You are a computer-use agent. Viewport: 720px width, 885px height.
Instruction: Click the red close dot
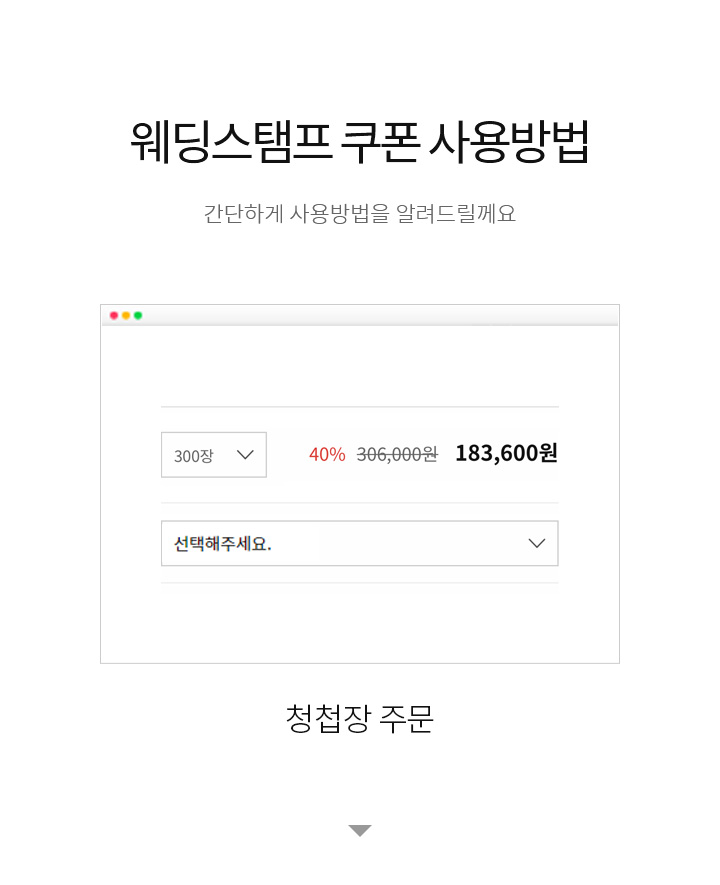click(114, 316)
